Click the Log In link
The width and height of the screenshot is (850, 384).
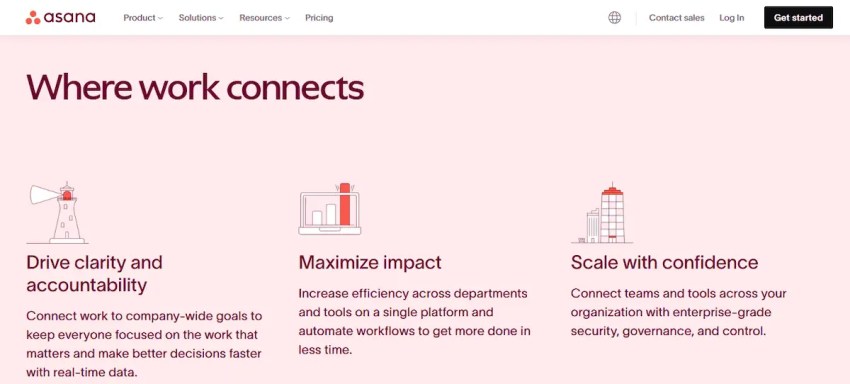coord(732,17)
